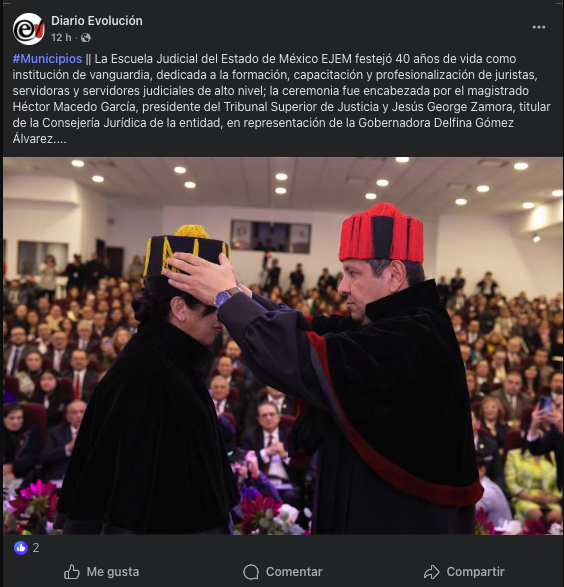Click the blue like reaction icon
This screenshot has height=587, width=564.
tap(21, 548)
